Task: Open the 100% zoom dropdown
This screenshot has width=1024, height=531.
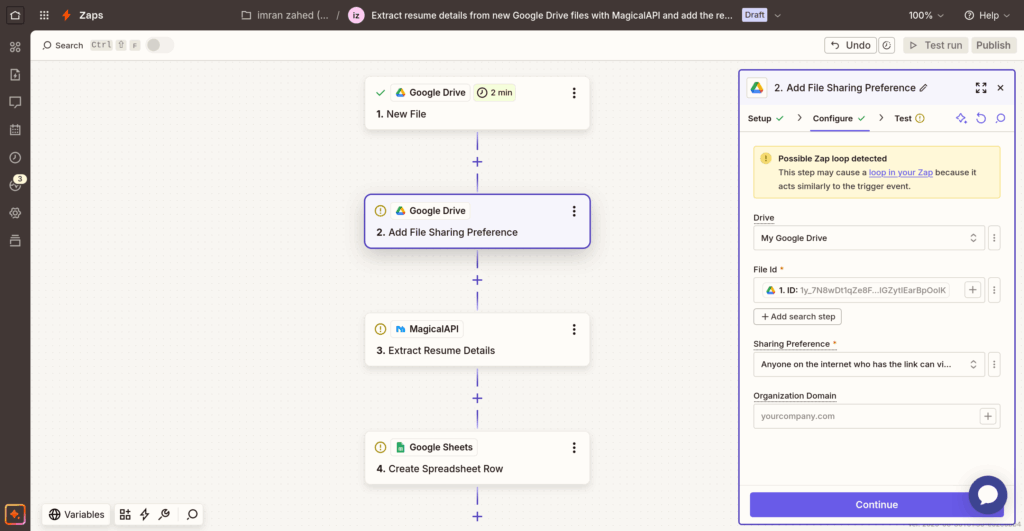Action: 926,15
